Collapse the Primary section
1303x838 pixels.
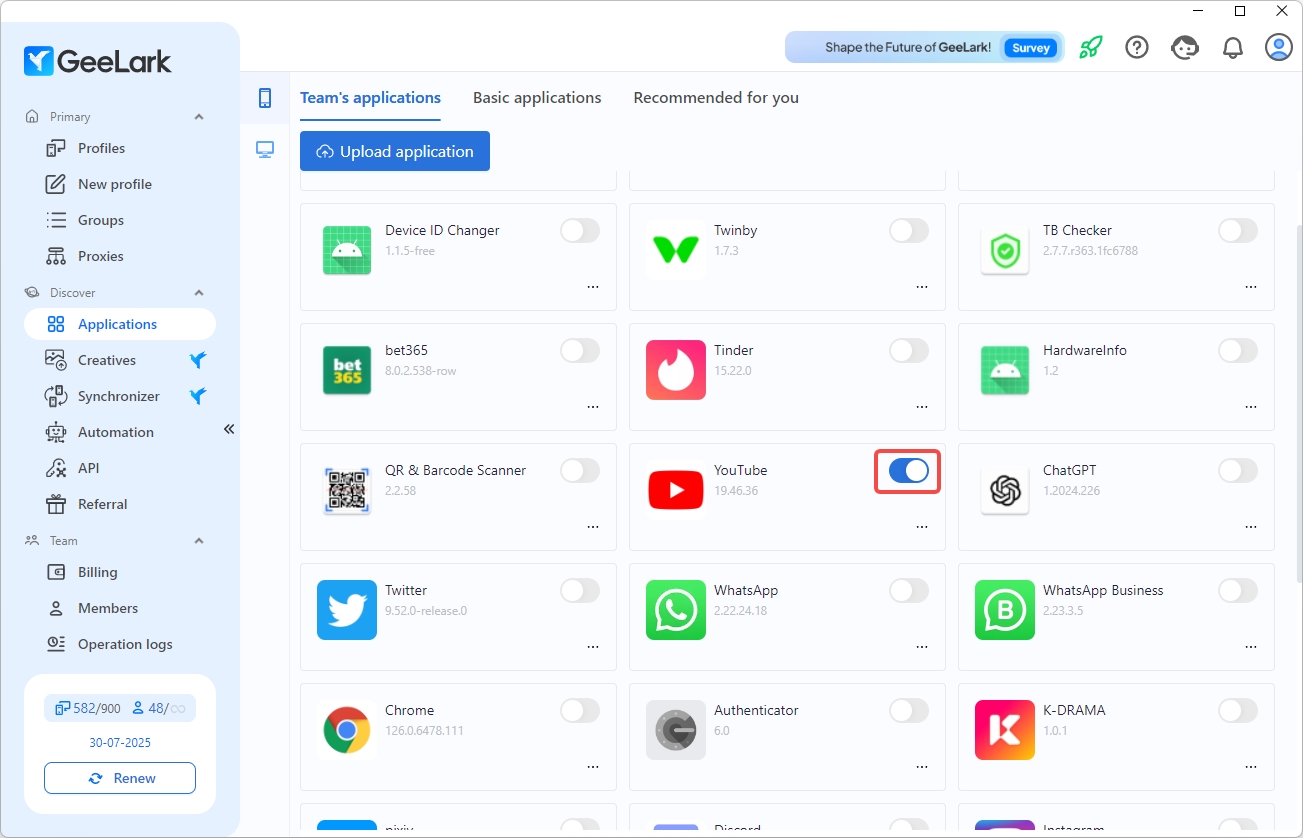tap(198, 117)
